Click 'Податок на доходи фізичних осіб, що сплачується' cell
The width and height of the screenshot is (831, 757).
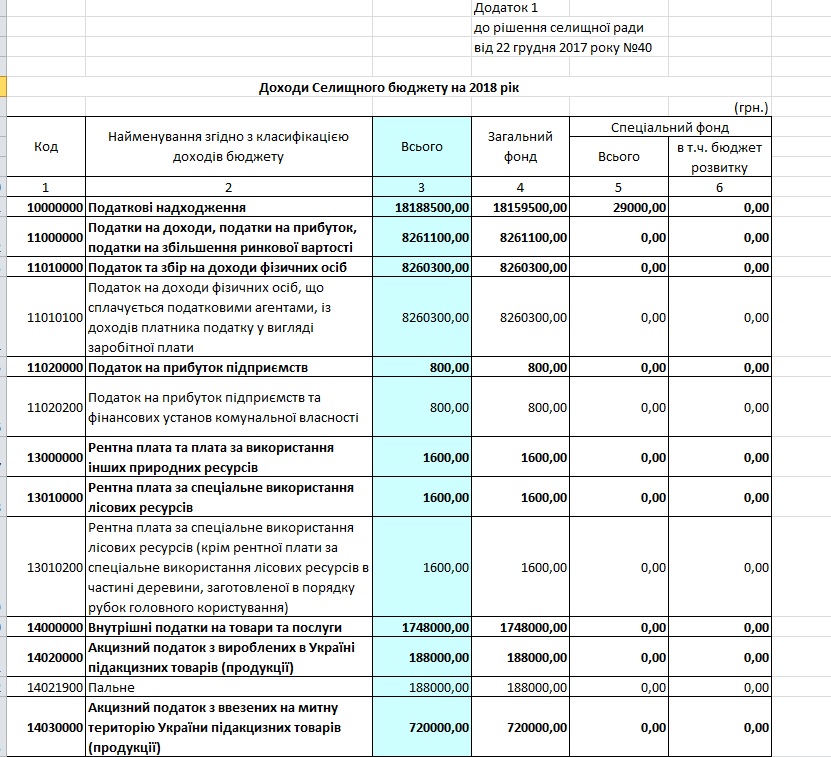[228, 317]
